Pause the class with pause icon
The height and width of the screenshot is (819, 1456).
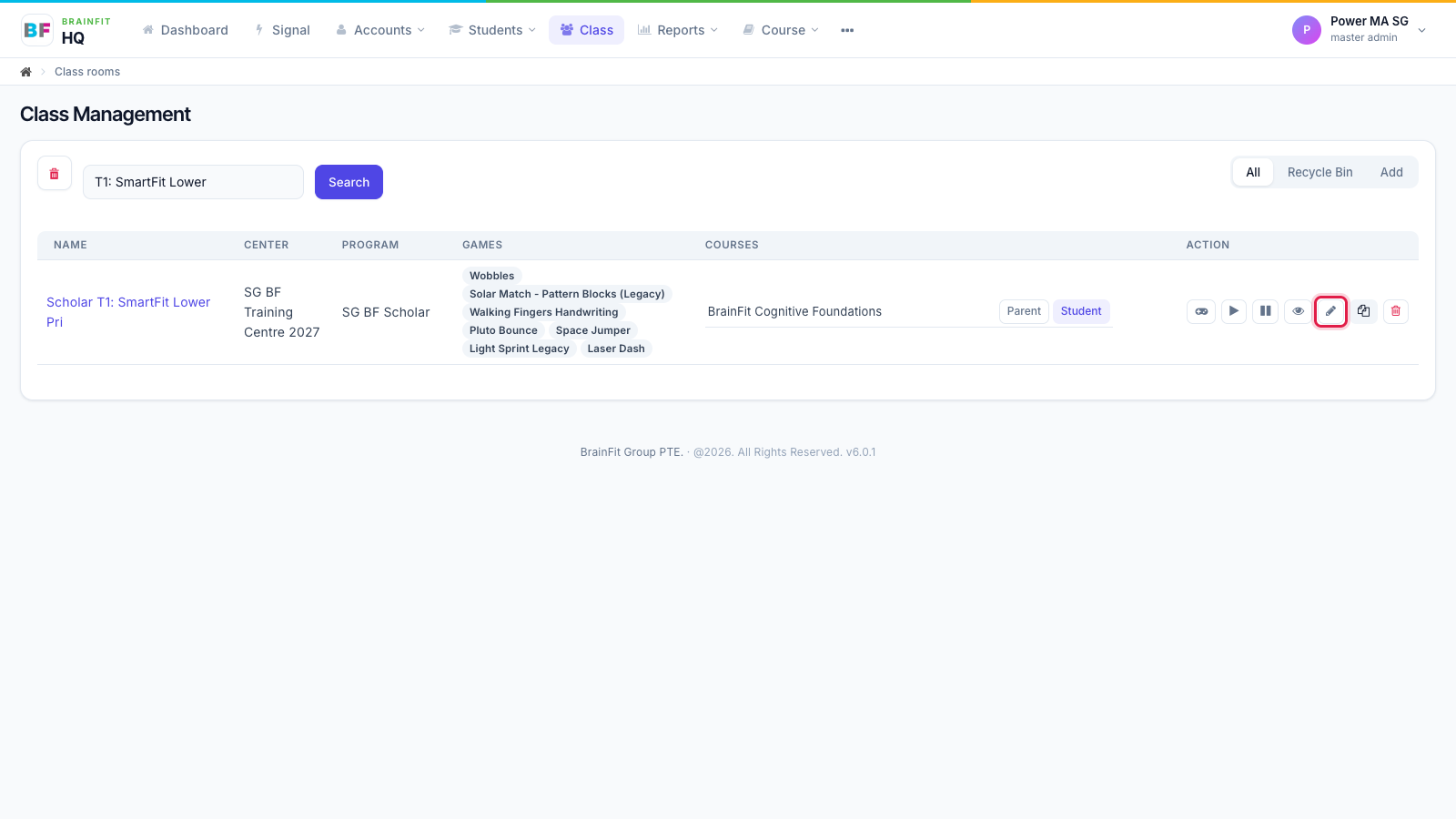(1266, 311)
